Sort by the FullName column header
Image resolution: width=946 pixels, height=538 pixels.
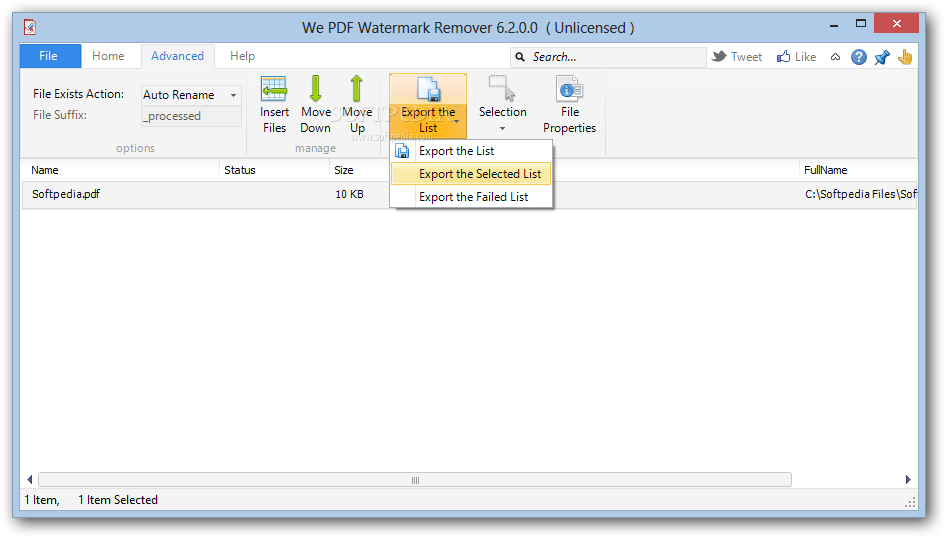(858, 170)
